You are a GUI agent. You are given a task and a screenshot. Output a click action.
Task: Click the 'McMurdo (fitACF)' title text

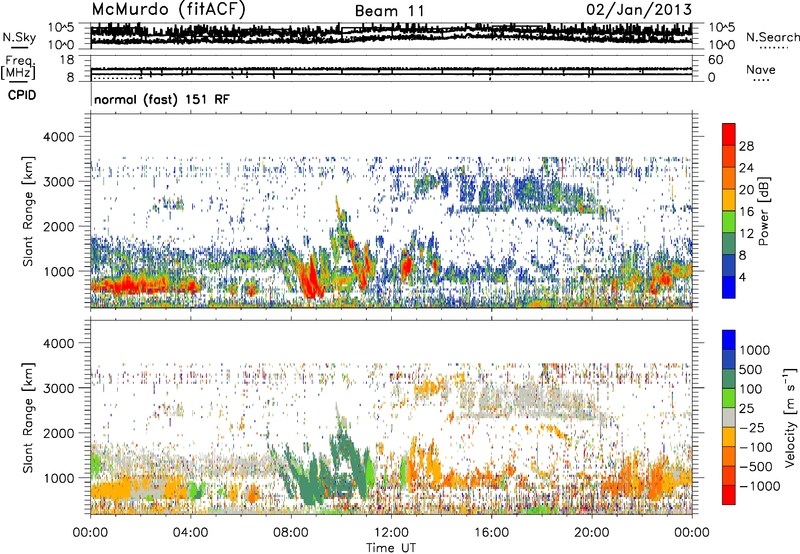tap(168, 9)
